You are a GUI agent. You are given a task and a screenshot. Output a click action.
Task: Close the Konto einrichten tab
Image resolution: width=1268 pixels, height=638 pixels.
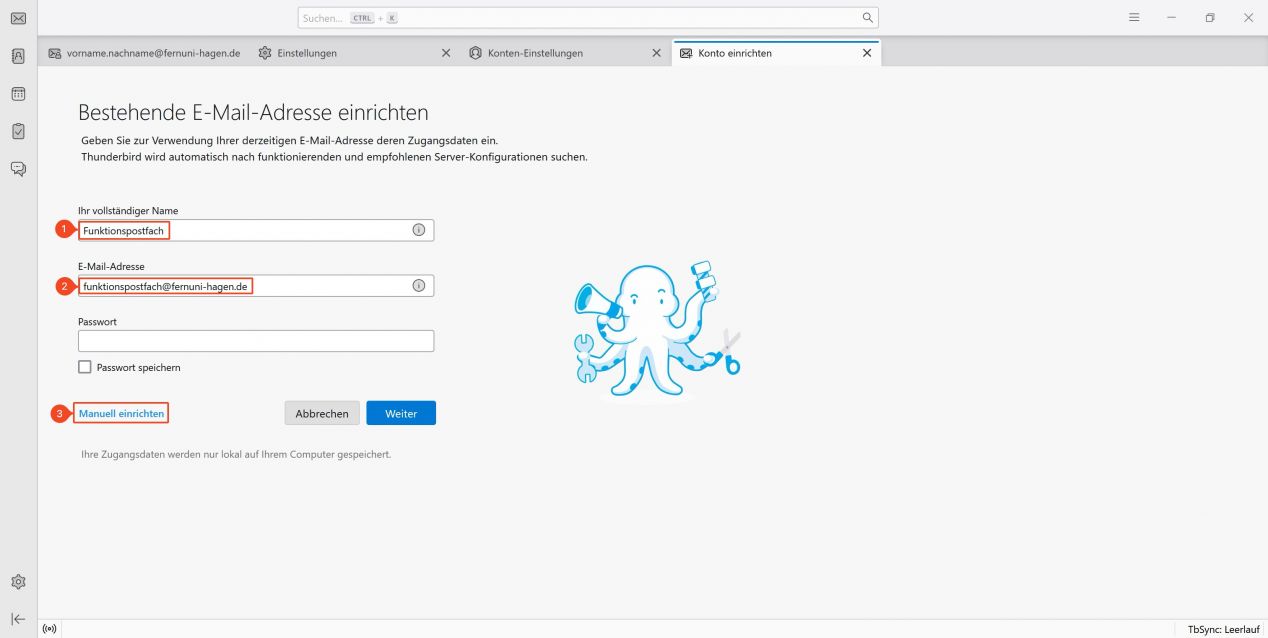tap(866, 53)
